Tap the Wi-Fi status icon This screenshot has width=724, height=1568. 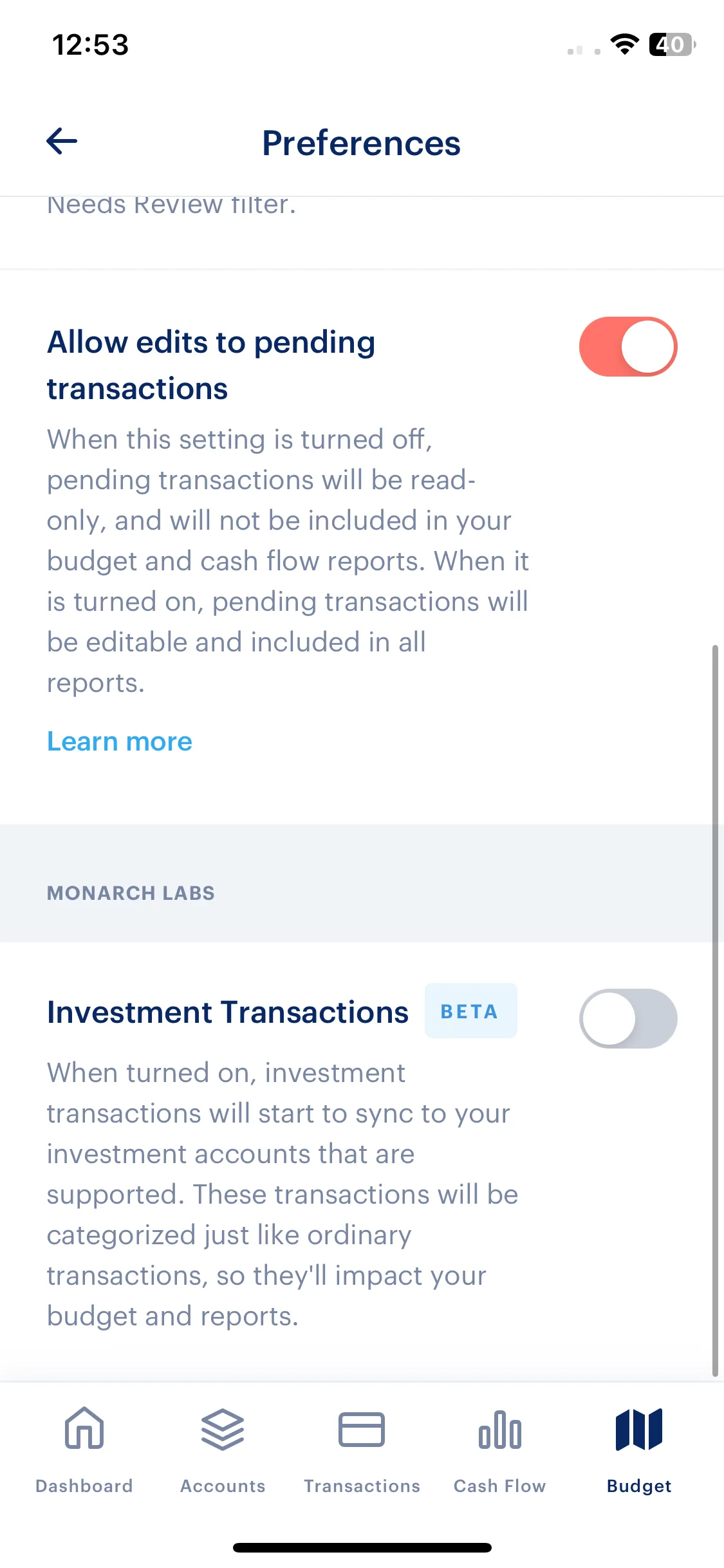click(624, 44)
